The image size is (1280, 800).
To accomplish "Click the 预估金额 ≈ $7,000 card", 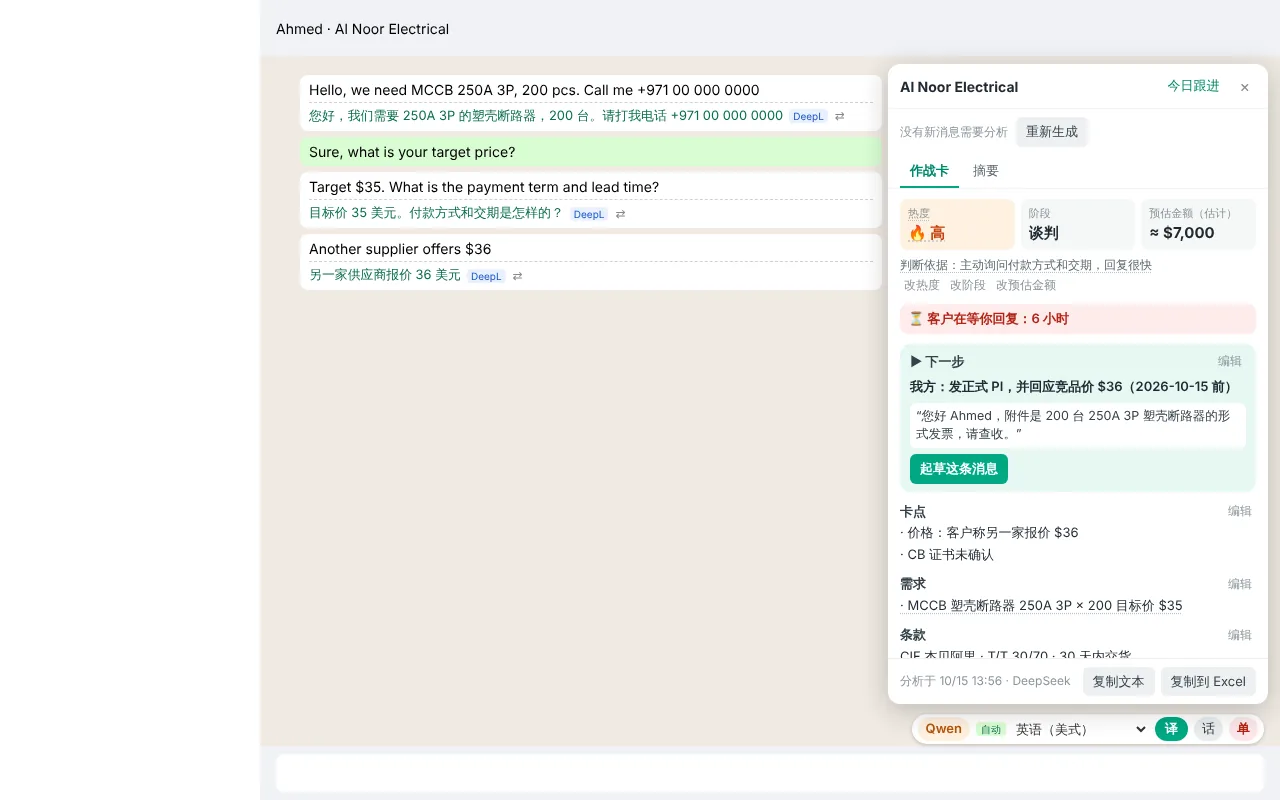I will click(x=1198, y=224).
